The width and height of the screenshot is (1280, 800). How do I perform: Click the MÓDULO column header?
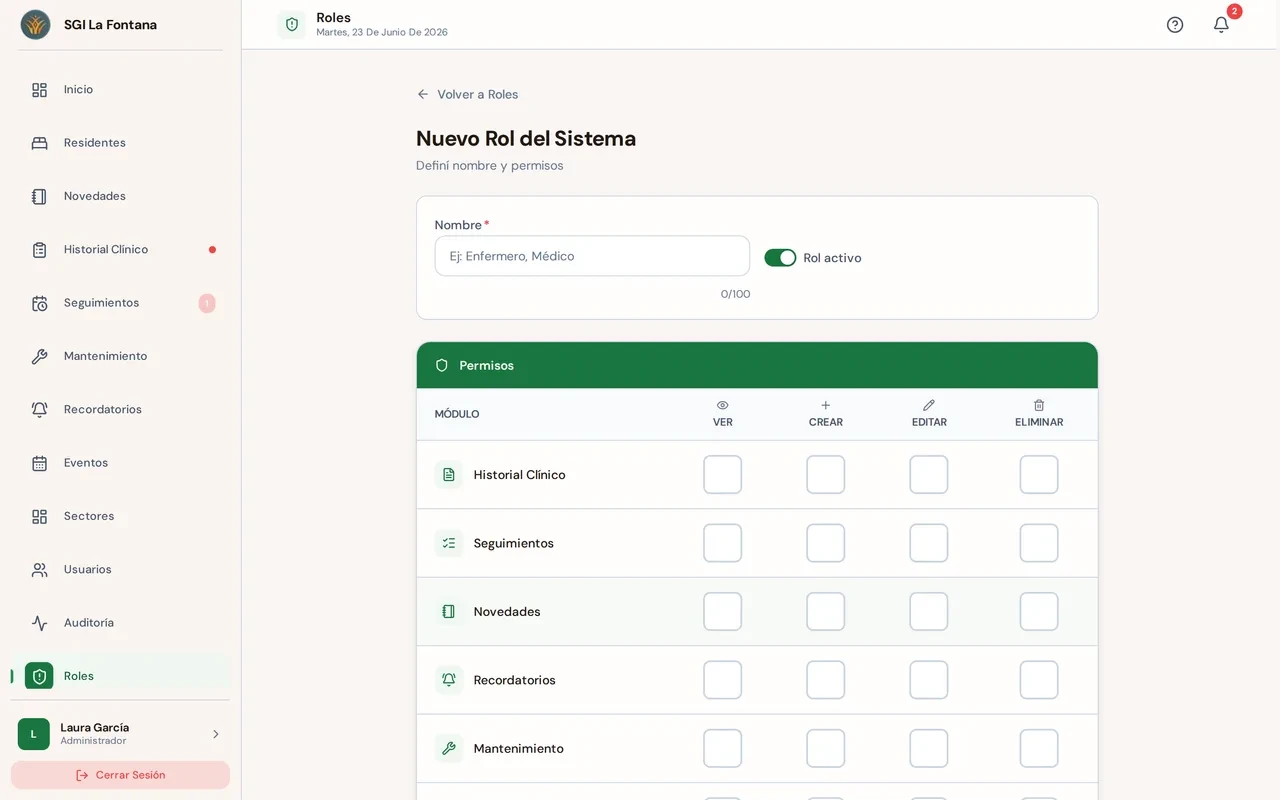tap(457, 414)
